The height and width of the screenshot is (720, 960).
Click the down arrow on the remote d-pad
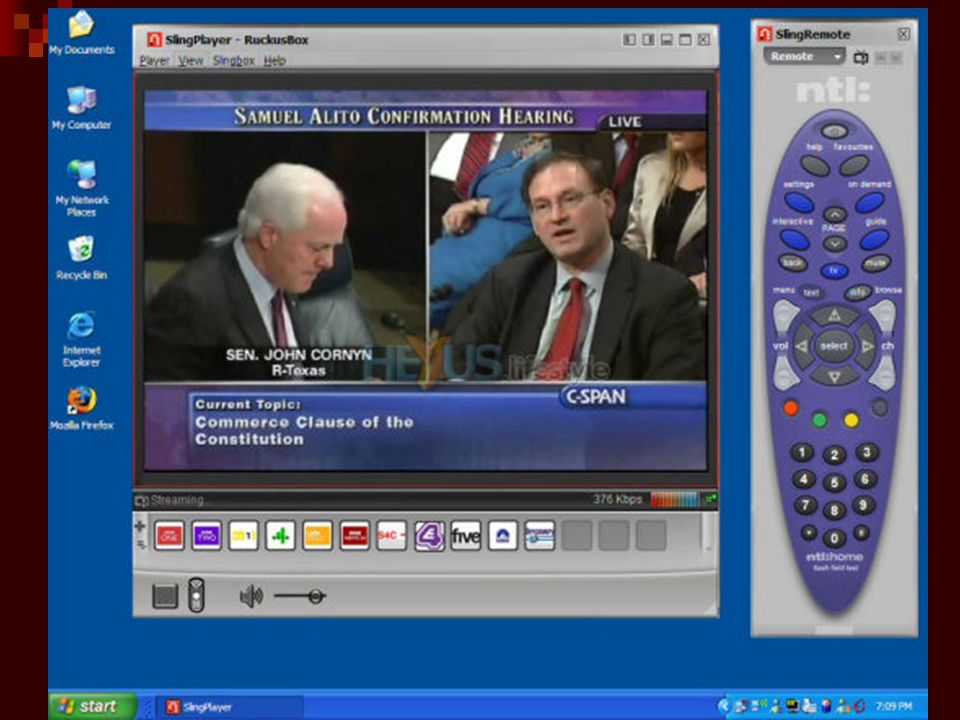[834, 376]
